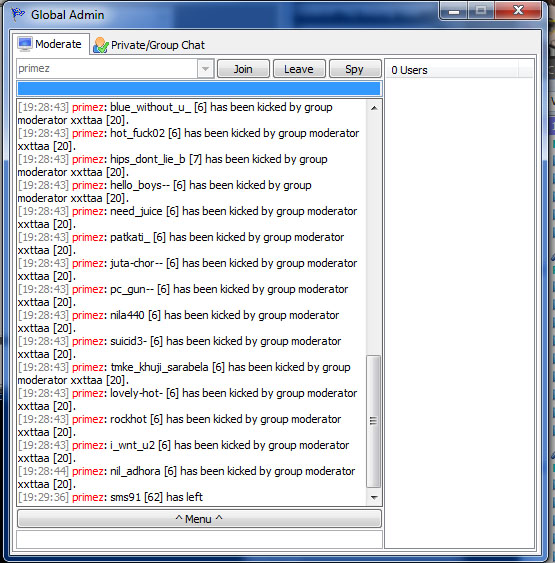Screen dimensions: 555x563
Task: Click the need_juice kicked message
Action: [x=187, y=218]
